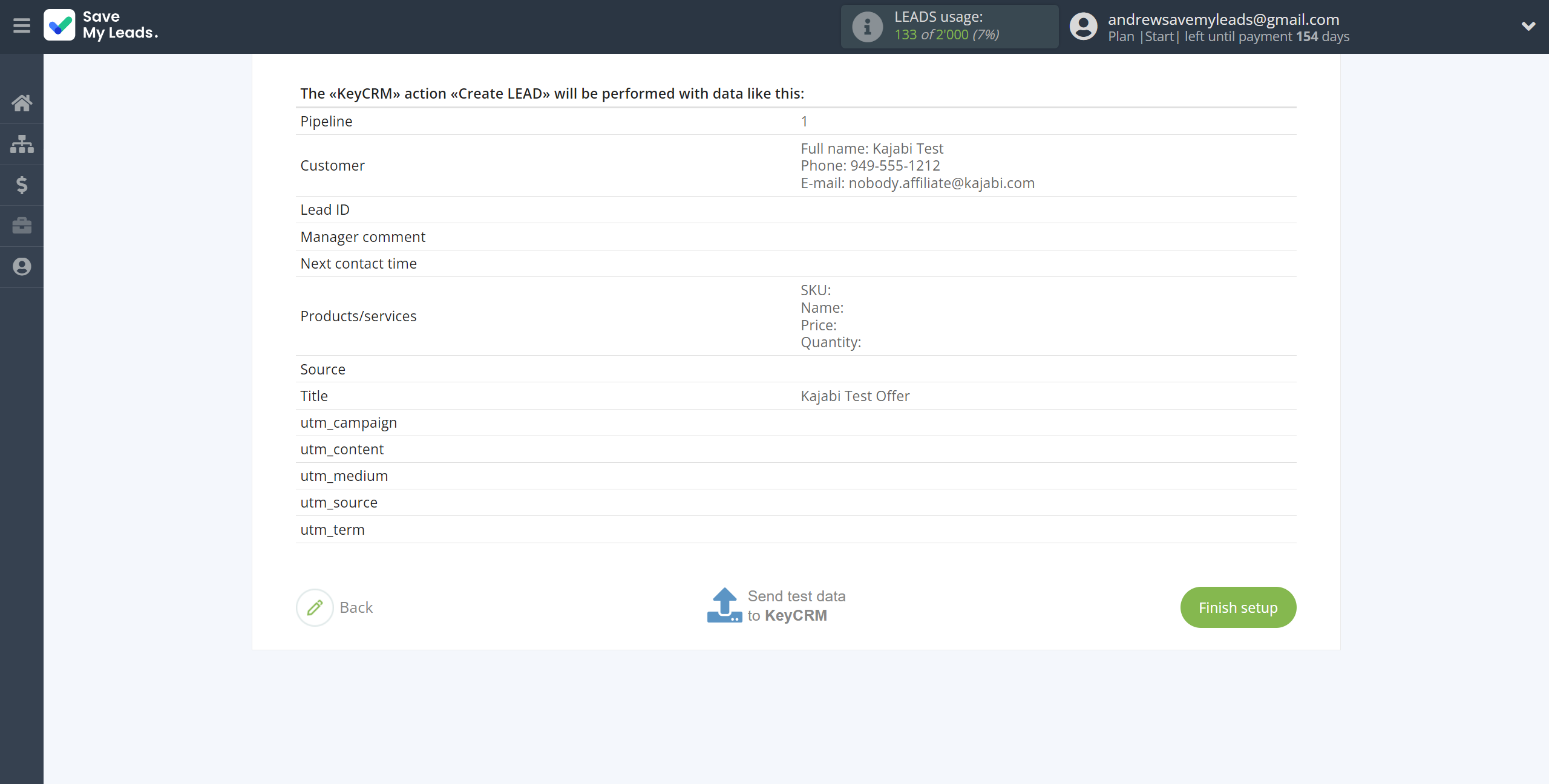Expand the account dropdown chevron
Image resolution: width=1549 pixels, height=784 pixels.
(1528, 26)
